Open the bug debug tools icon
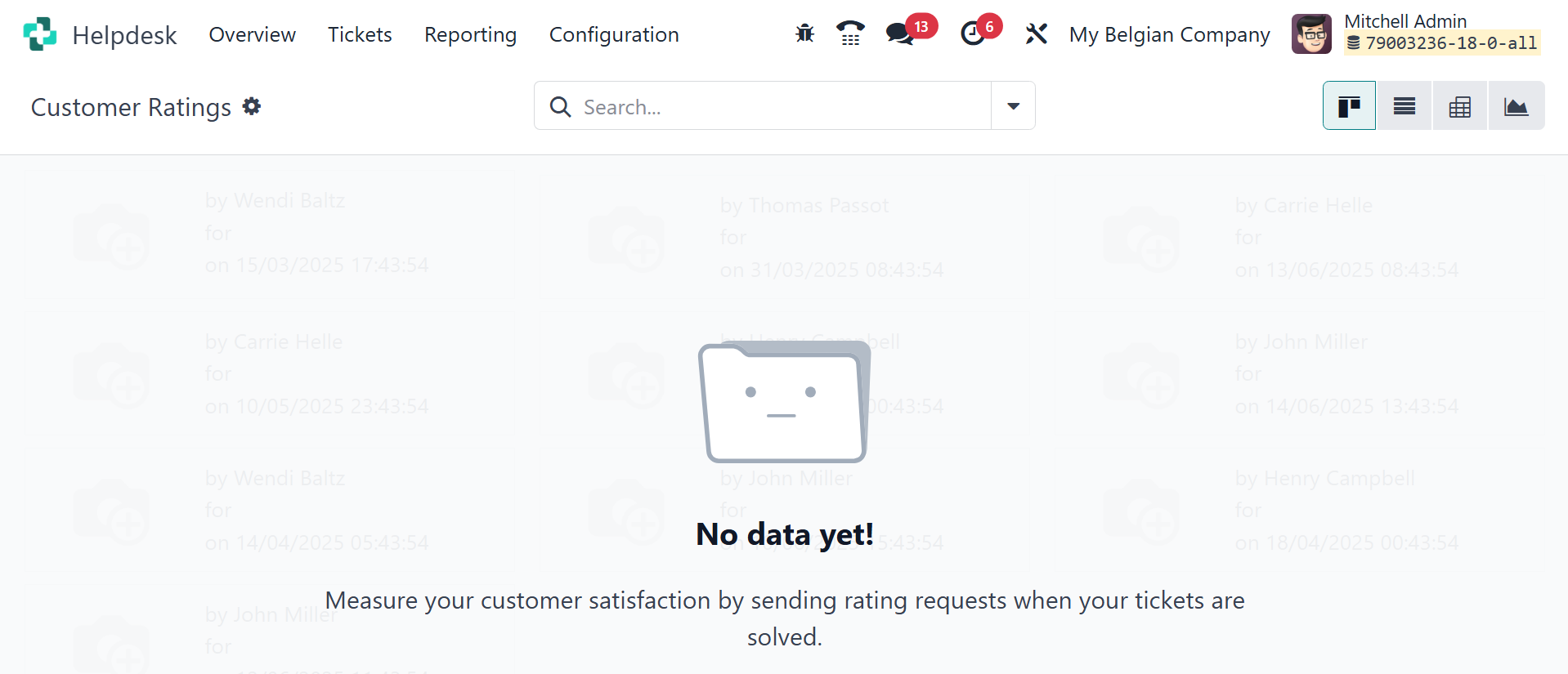1568x674 pixels. pyautogui.click(x=804, y=33)
